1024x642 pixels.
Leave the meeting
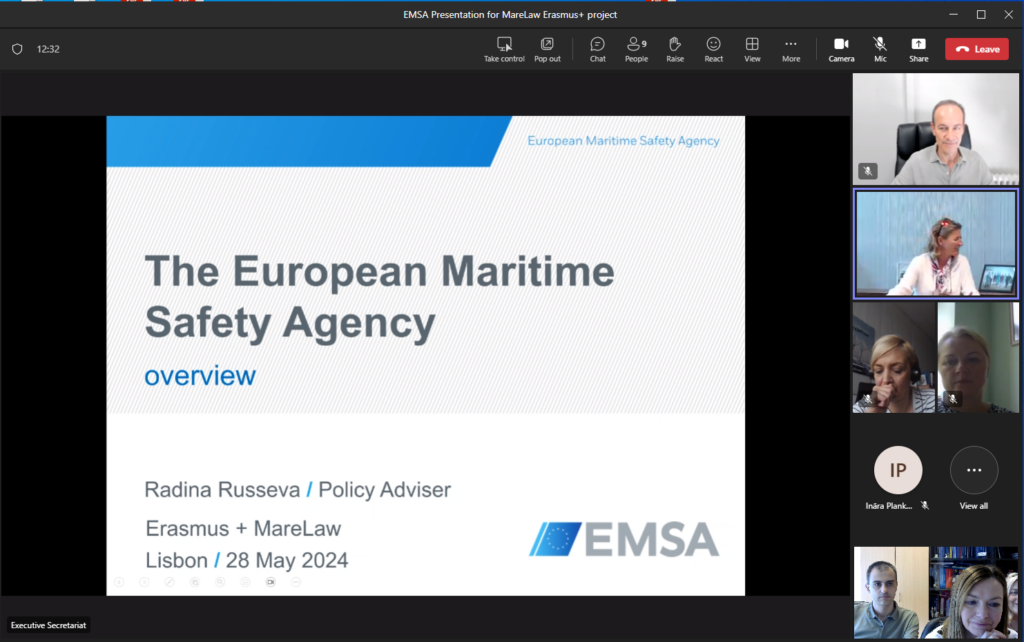(977, 49)
